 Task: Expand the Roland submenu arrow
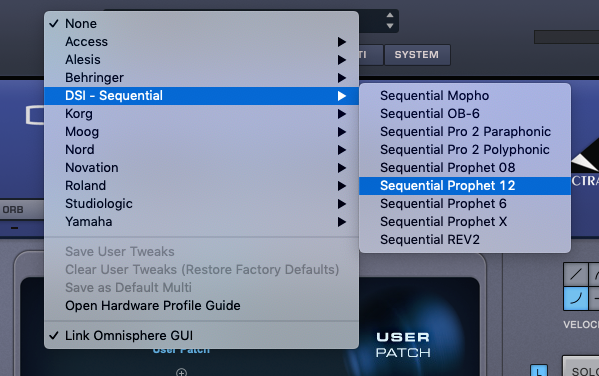(342, 186)
